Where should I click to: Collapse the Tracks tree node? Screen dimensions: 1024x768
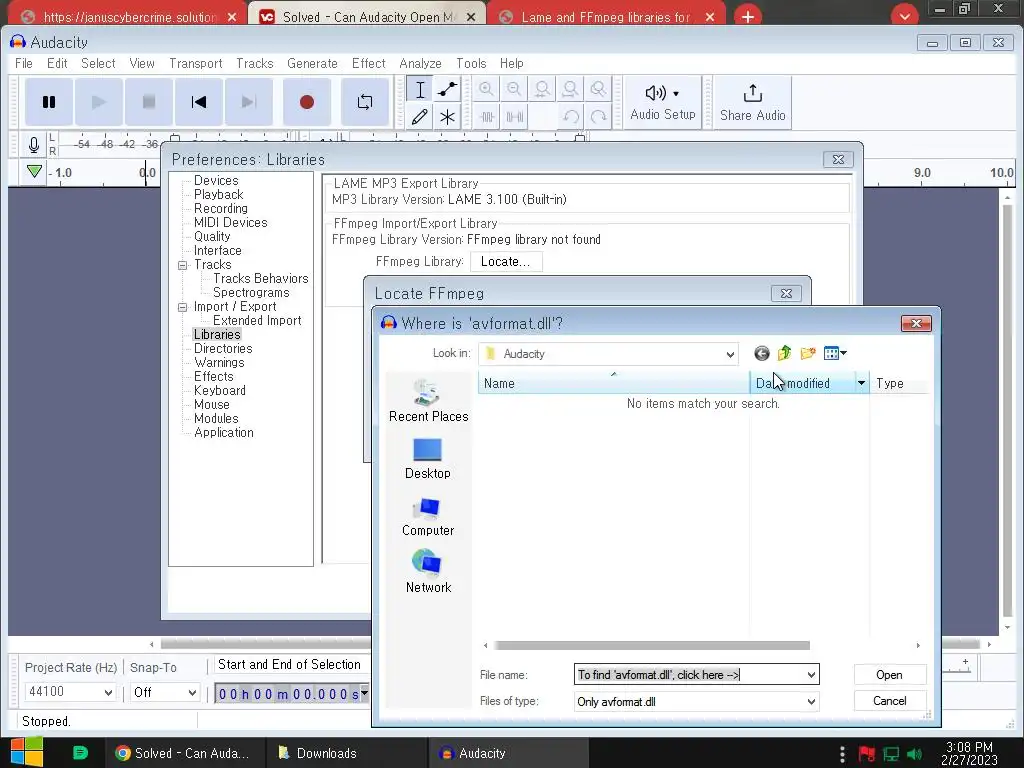pos(183,265)
